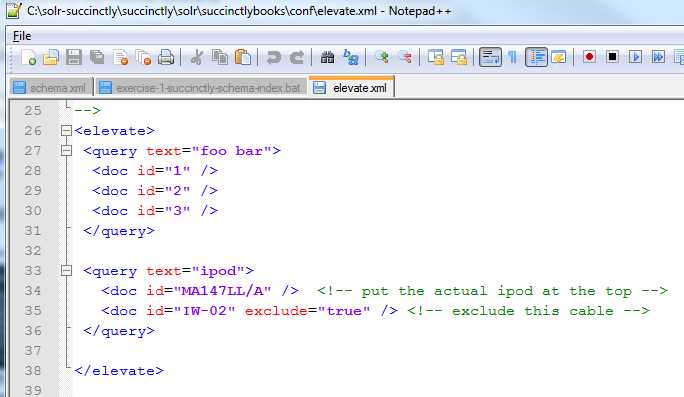The height and width of the screenshot is (397, 684).
Task: Click the closing query tag on line 31
Action: coord(119,231)
